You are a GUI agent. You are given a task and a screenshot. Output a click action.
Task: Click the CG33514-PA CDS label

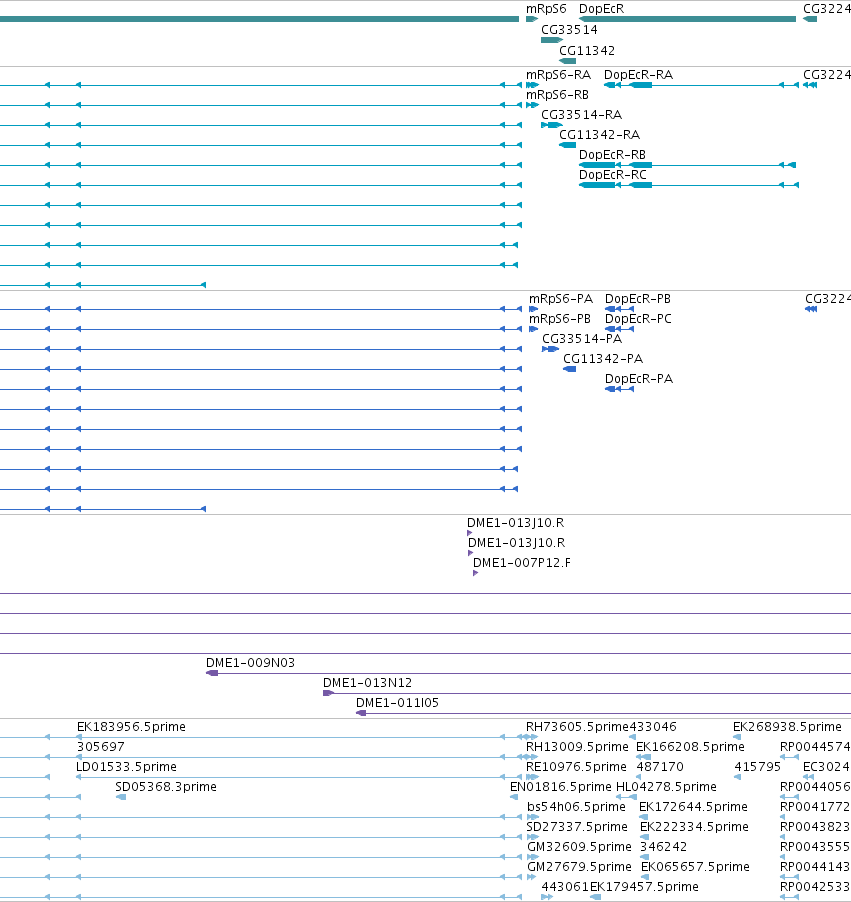(x=582, y=339)
